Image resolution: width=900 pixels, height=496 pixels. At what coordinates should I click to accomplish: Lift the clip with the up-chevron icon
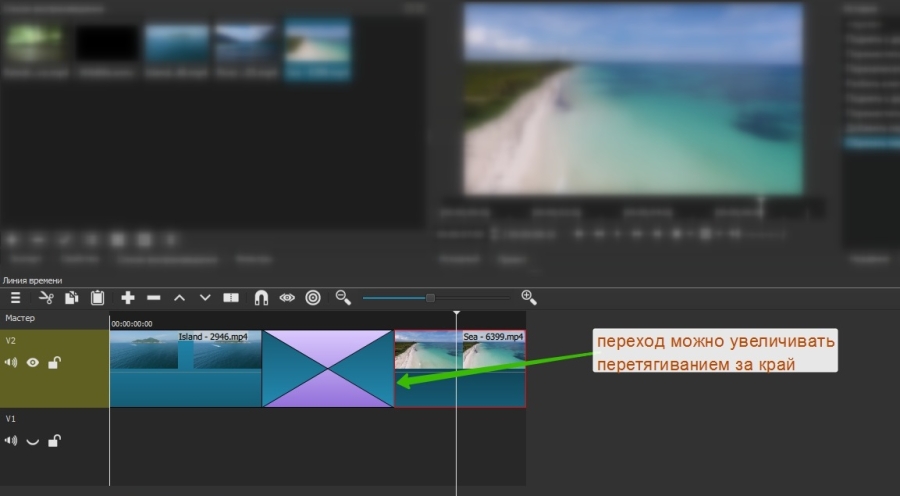click(180, 298)
